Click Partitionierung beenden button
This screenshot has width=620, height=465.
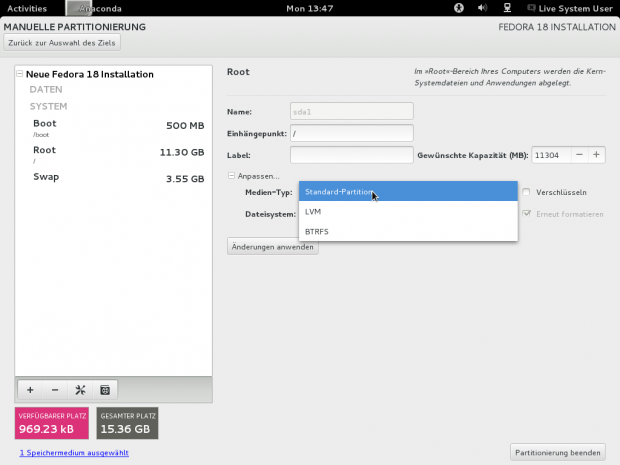pos(557,452)
